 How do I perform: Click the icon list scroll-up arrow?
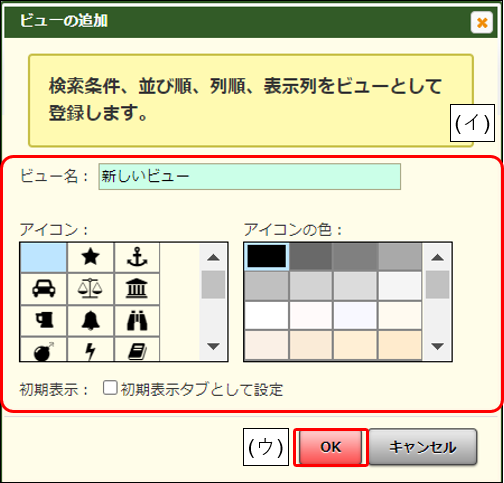(213, 257)
